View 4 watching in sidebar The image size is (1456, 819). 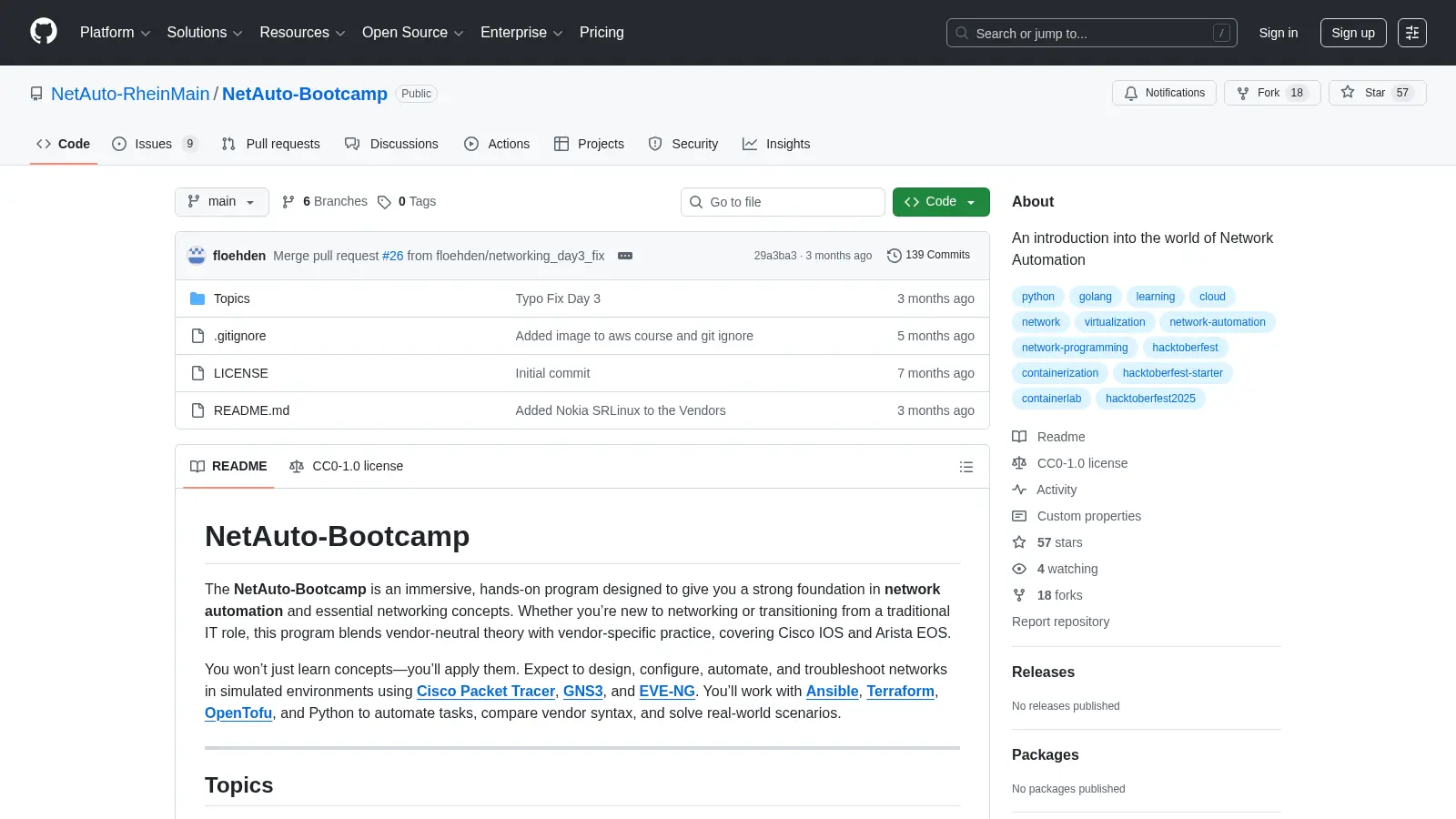(x=1056, y=569)
